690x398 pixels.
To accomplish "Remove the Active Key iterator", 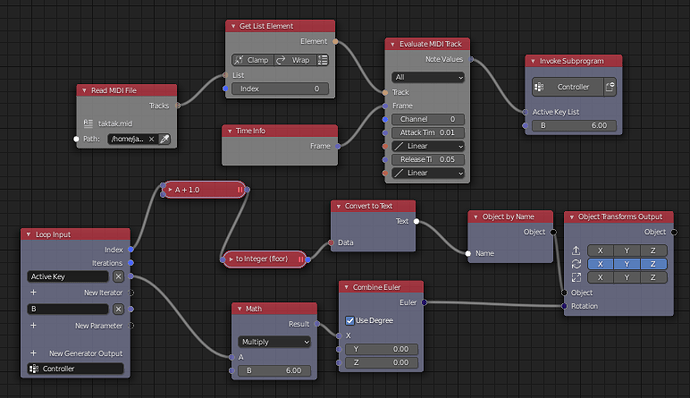I will (x=118, y=276).
